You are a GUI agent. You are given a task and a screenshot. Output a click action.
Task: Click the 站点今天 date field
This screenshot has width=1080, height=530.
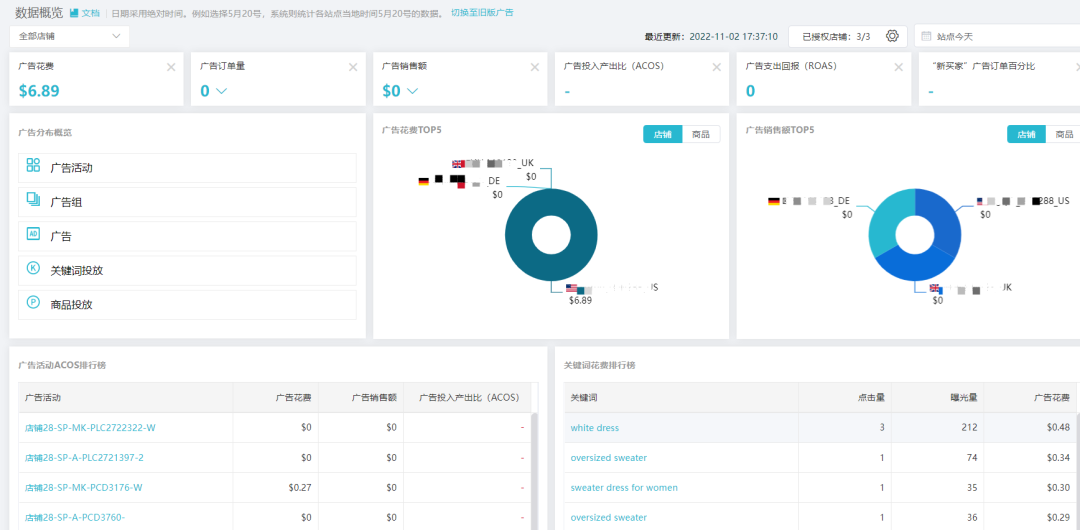(996, 36)
